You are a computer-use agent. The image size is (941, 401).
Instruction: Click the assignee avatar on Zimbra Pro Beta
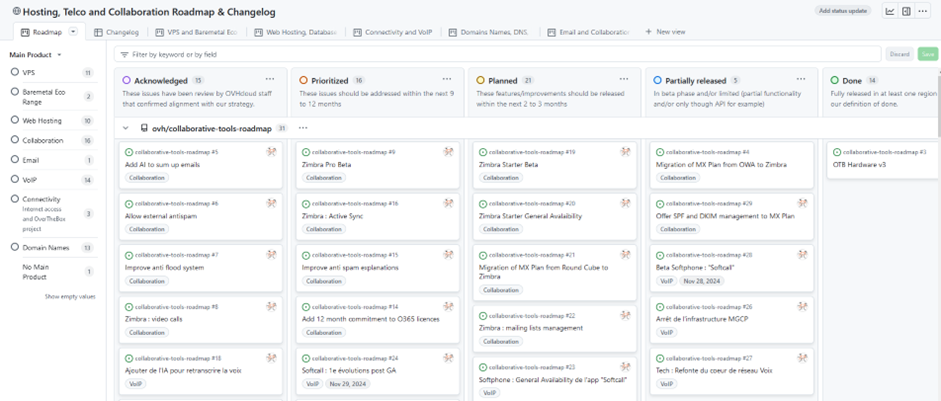448,152
